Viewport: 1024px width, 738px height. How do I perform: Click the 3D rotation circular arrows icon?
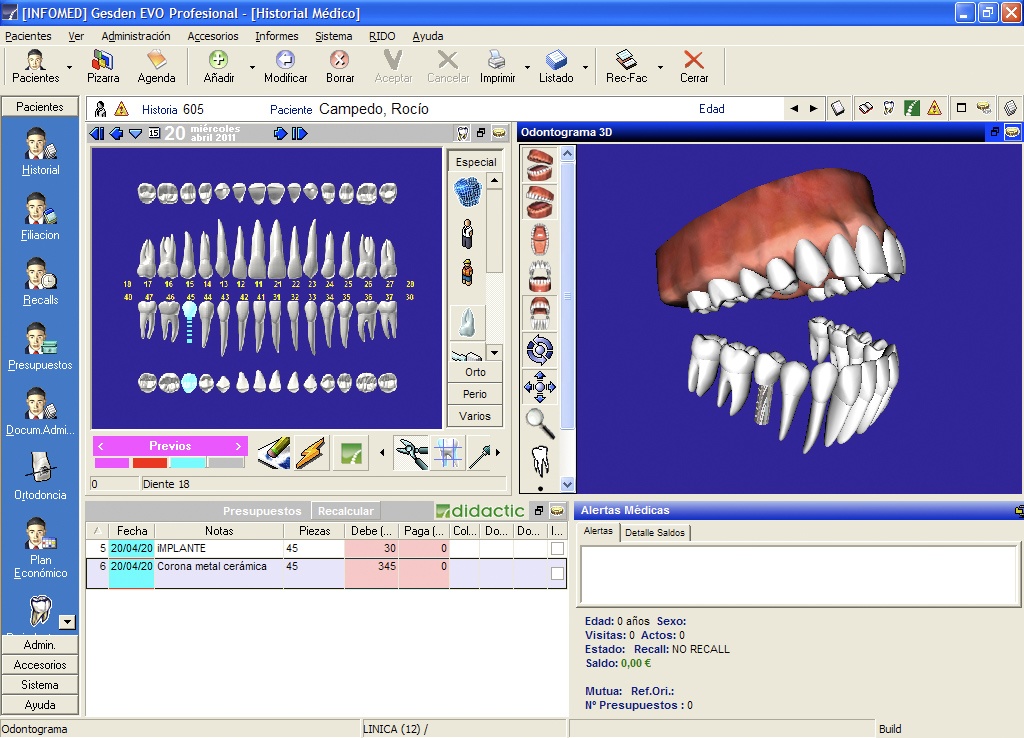coord(540,348)
